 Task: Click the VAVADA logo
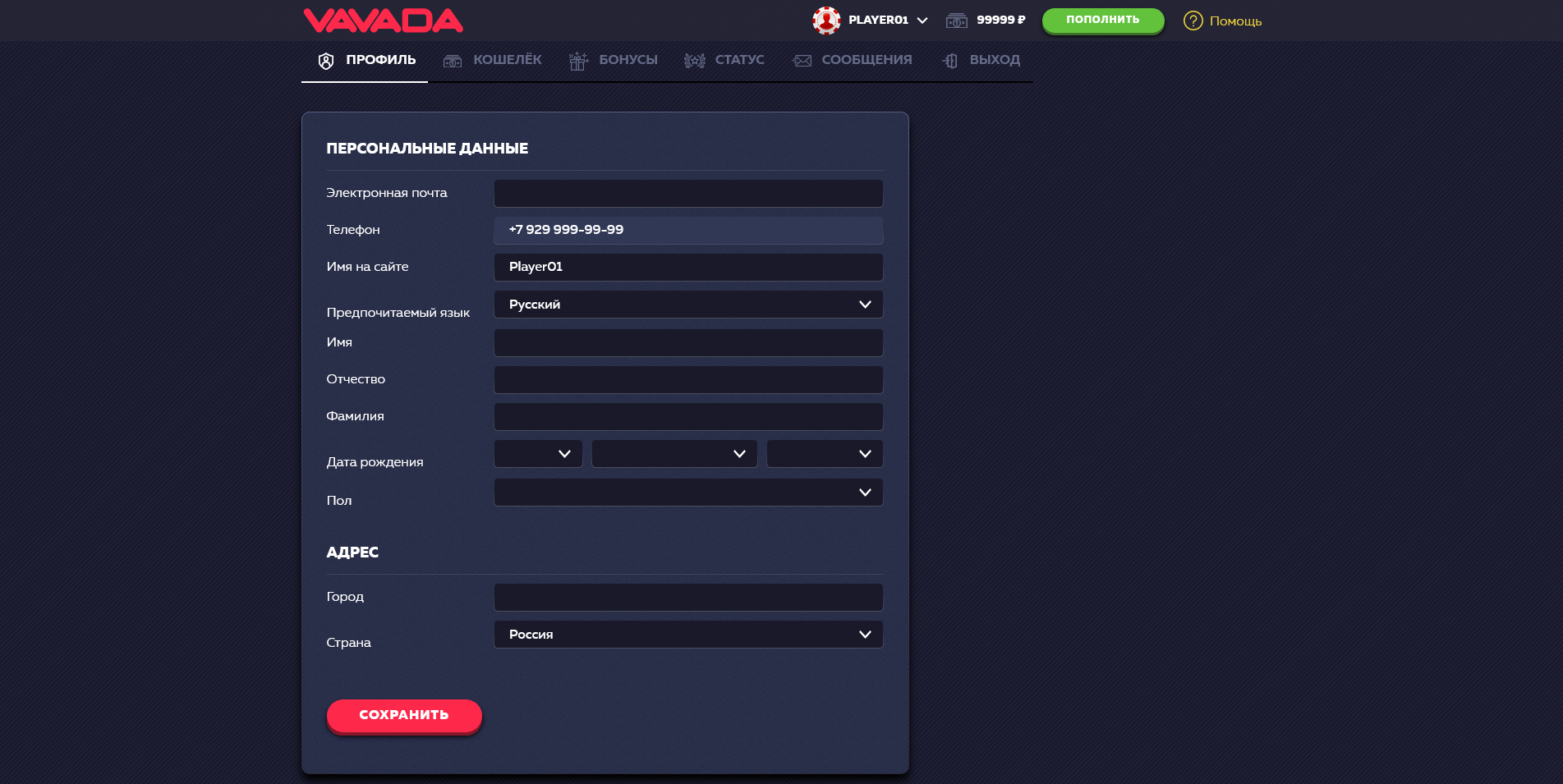point(383,21)
